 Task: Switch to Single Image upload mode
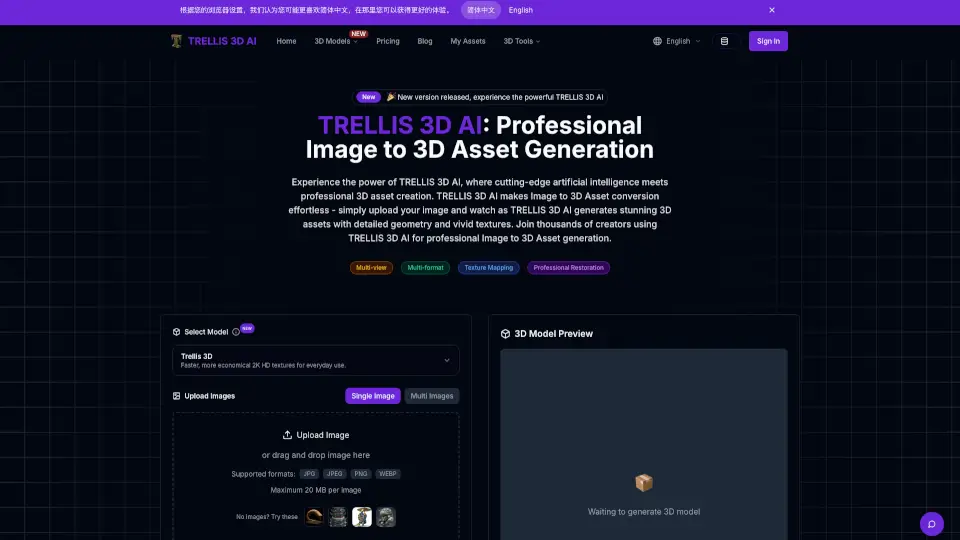(x=373, y=396)
